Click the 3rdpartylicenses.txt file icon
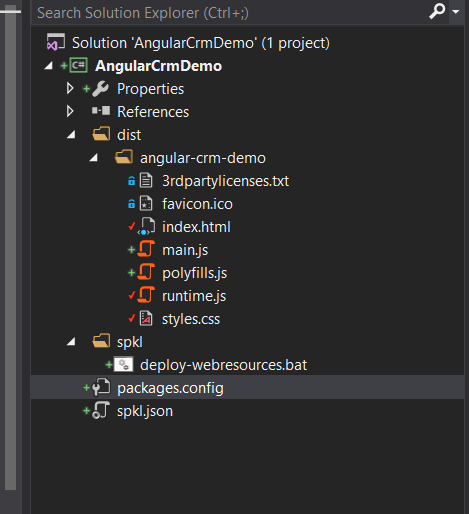The image size is (469, 514). pos(146,180)
